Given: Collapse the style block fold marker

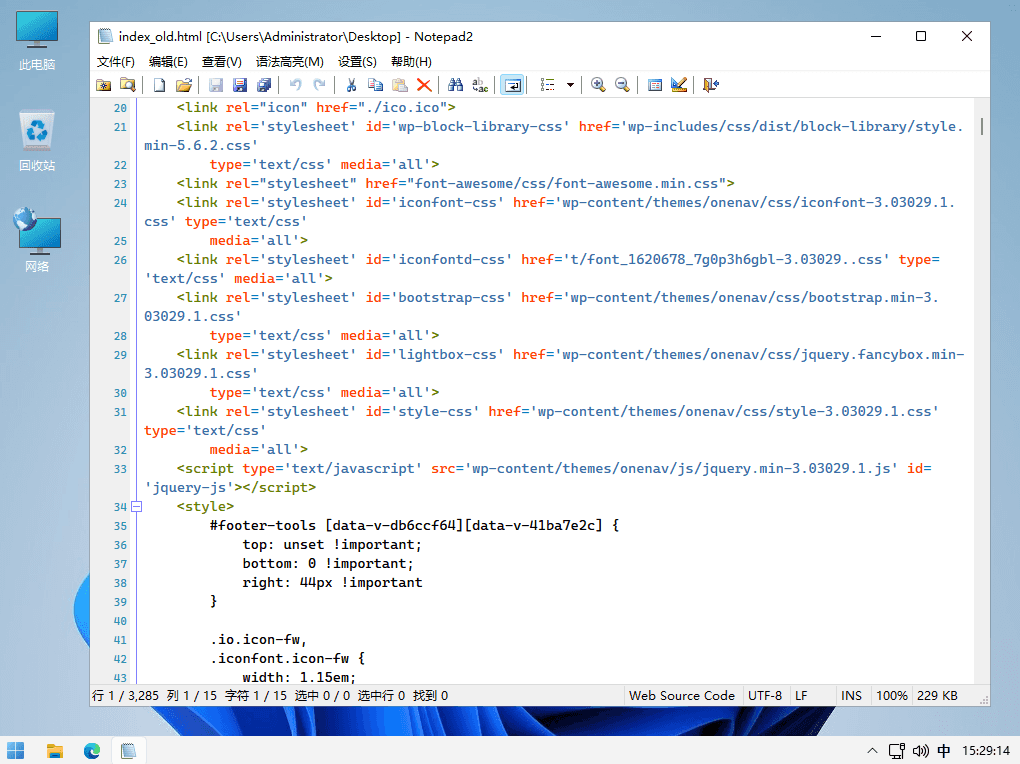Looking at the screenshot, I should click(137, 506).
